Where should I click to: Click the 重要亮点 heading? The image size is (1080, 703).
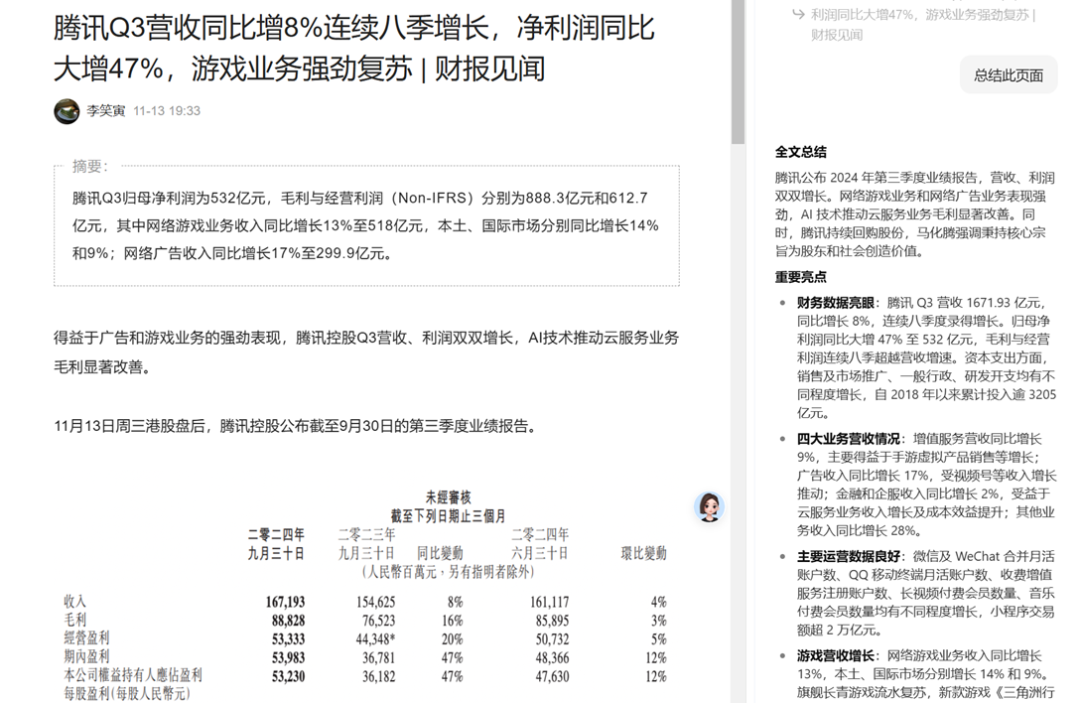click(x=800, y=277)
